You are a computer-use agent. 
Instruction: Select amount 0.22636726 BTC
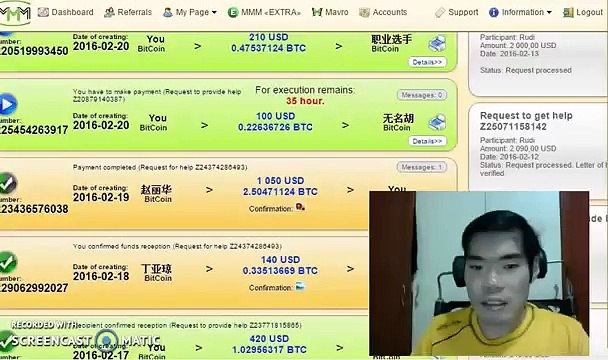coord(275,127)
